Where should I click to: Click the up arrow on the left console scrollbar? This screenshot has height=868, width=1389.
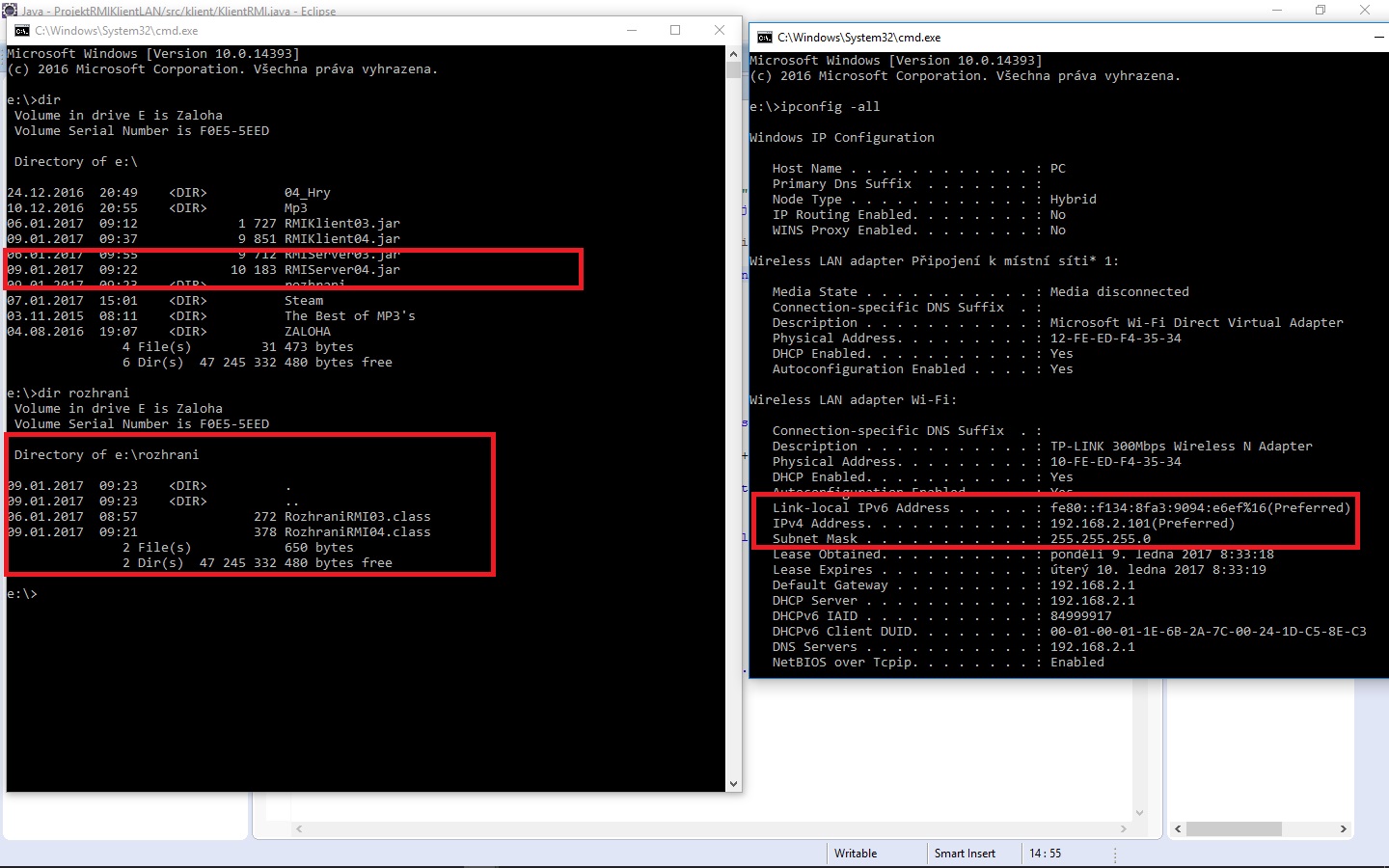tap(734, 53)
